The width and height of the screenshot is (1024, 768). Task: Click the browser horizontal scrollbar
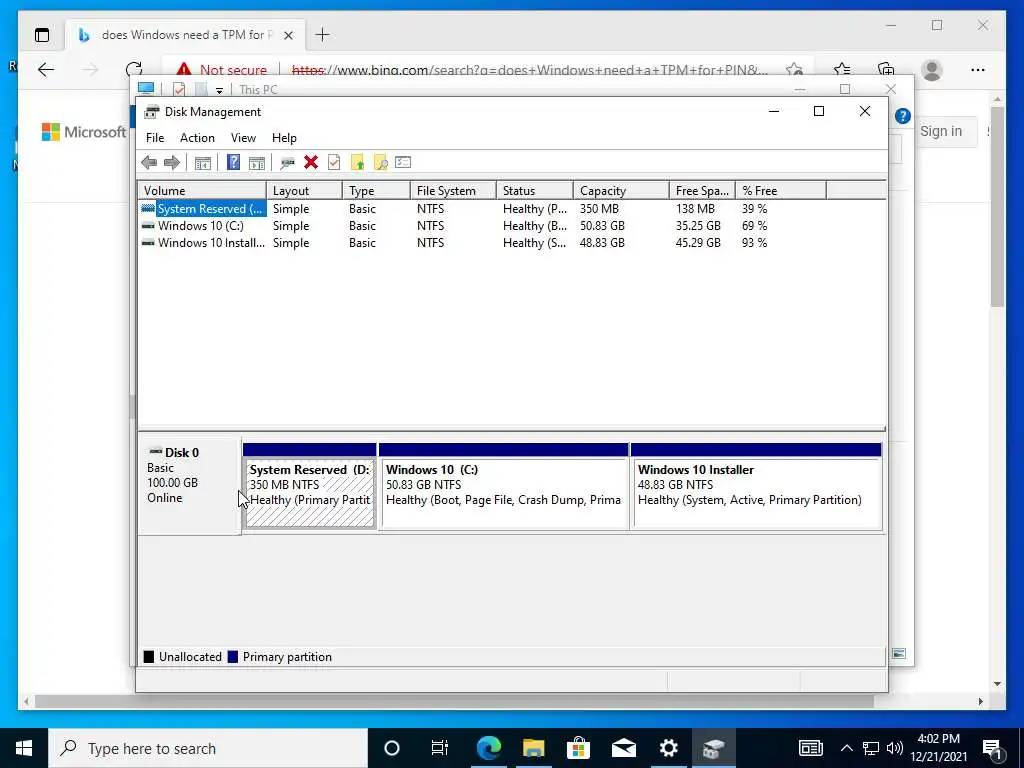pyautogui.click(x=454, y=701)
